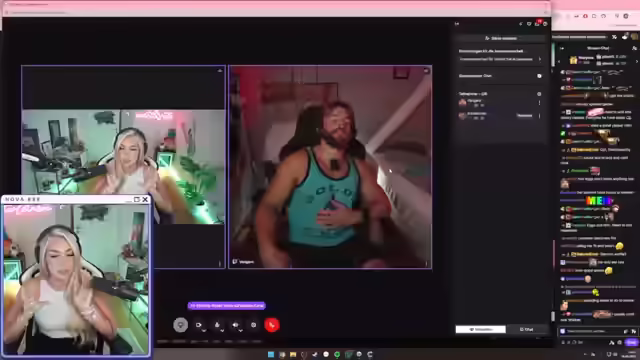
Task: Close the NOVA BEE overlay window
Action: (x=145, y=200)
